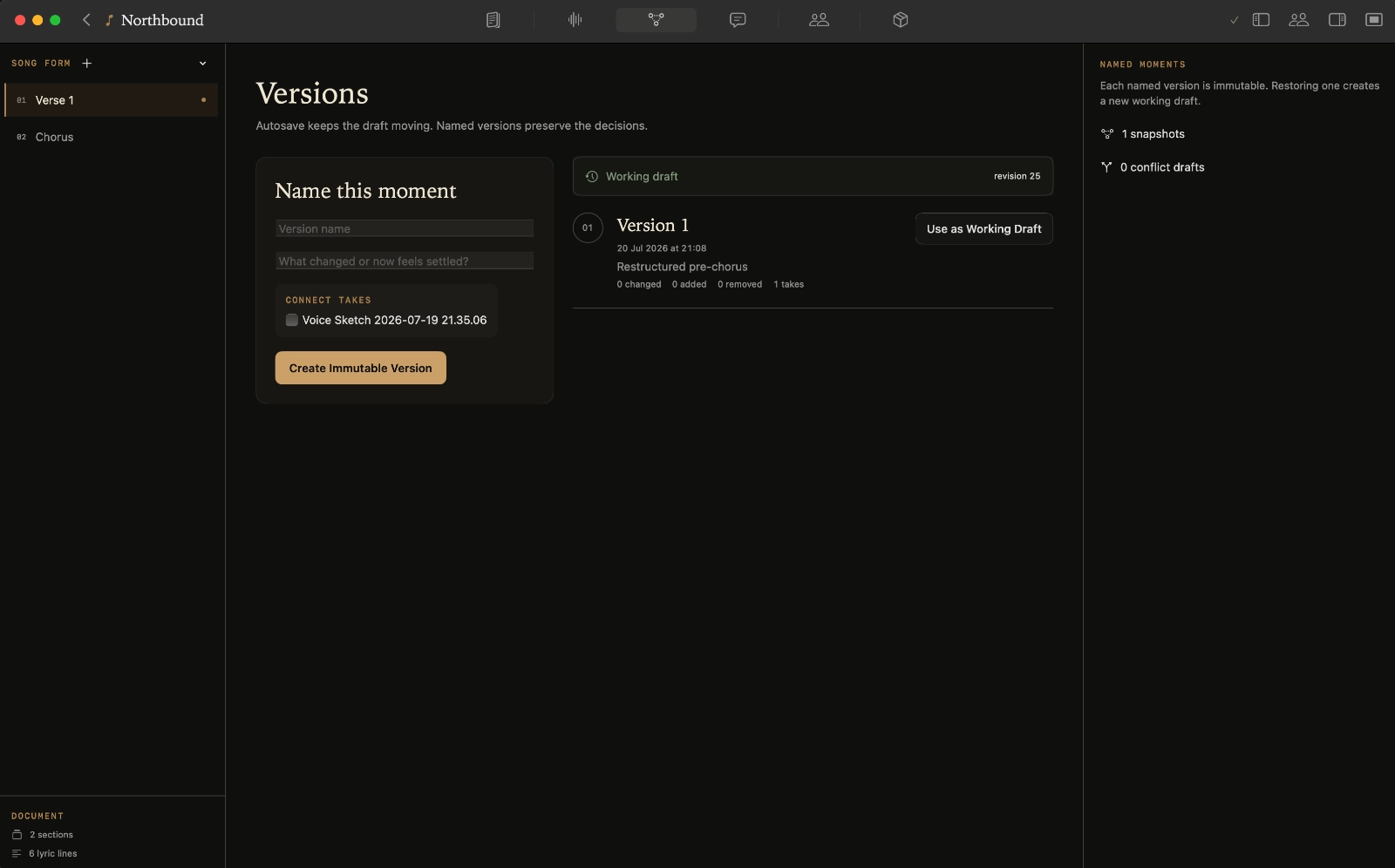Select the versions branch icon in toolbar
The image size is (1395, 868).
[x=656, y=20]
